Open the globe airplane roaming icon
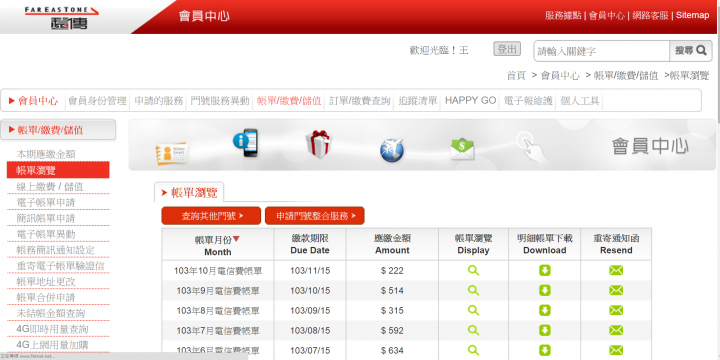 tap(392, 150)
